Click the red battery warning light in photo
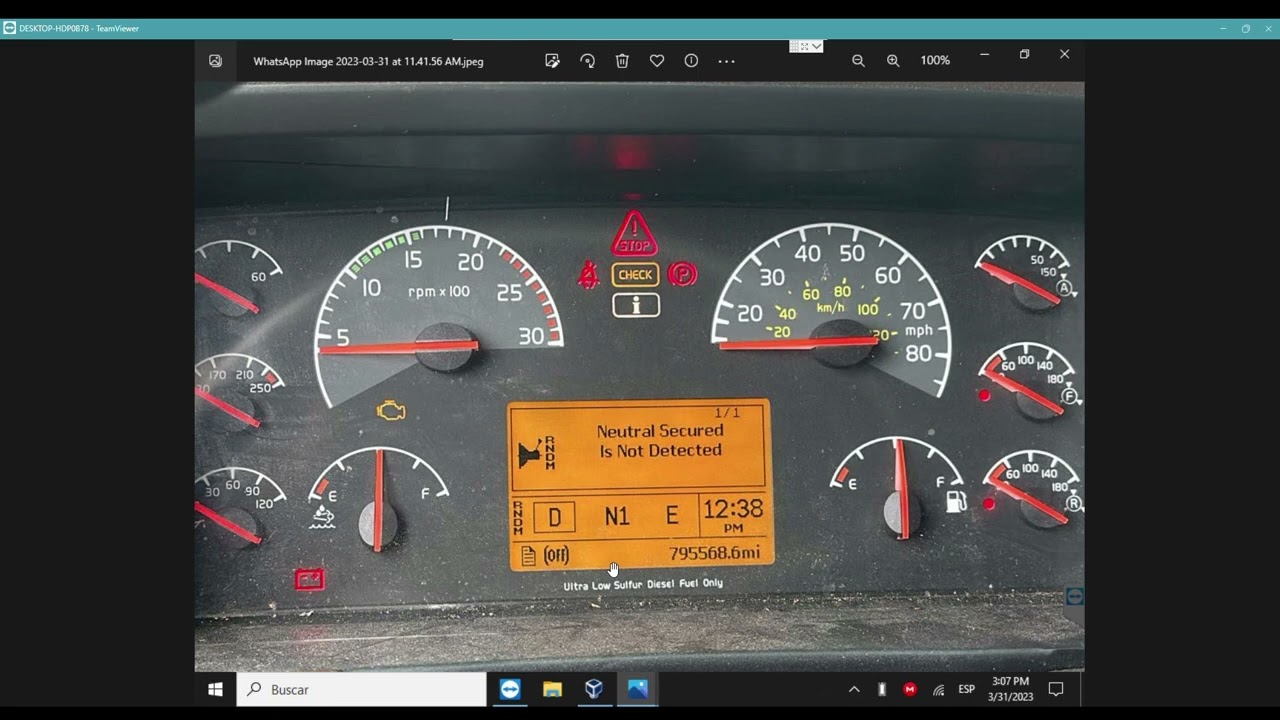Viewport: 1280px width, 720px height. click(x=310, y=579)
